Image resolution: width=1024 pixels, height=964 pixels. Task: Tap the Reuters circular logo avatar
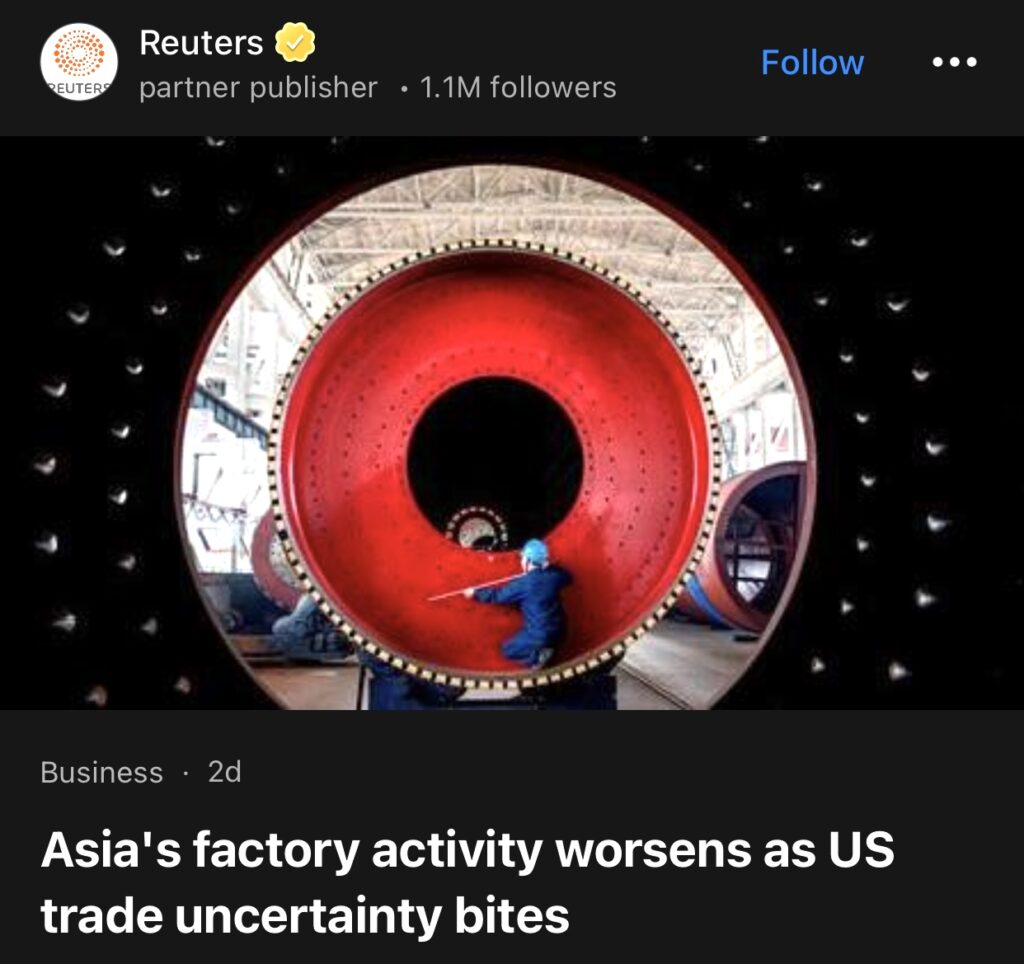(x=79, y=62)
